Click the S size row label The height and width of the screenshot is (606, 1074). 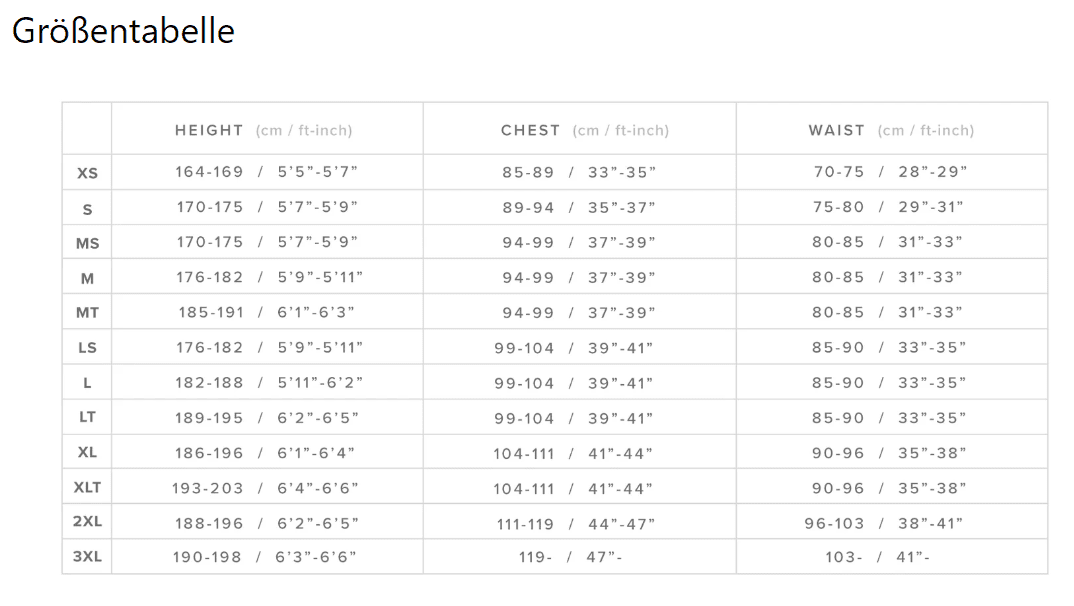click(87, 209)
